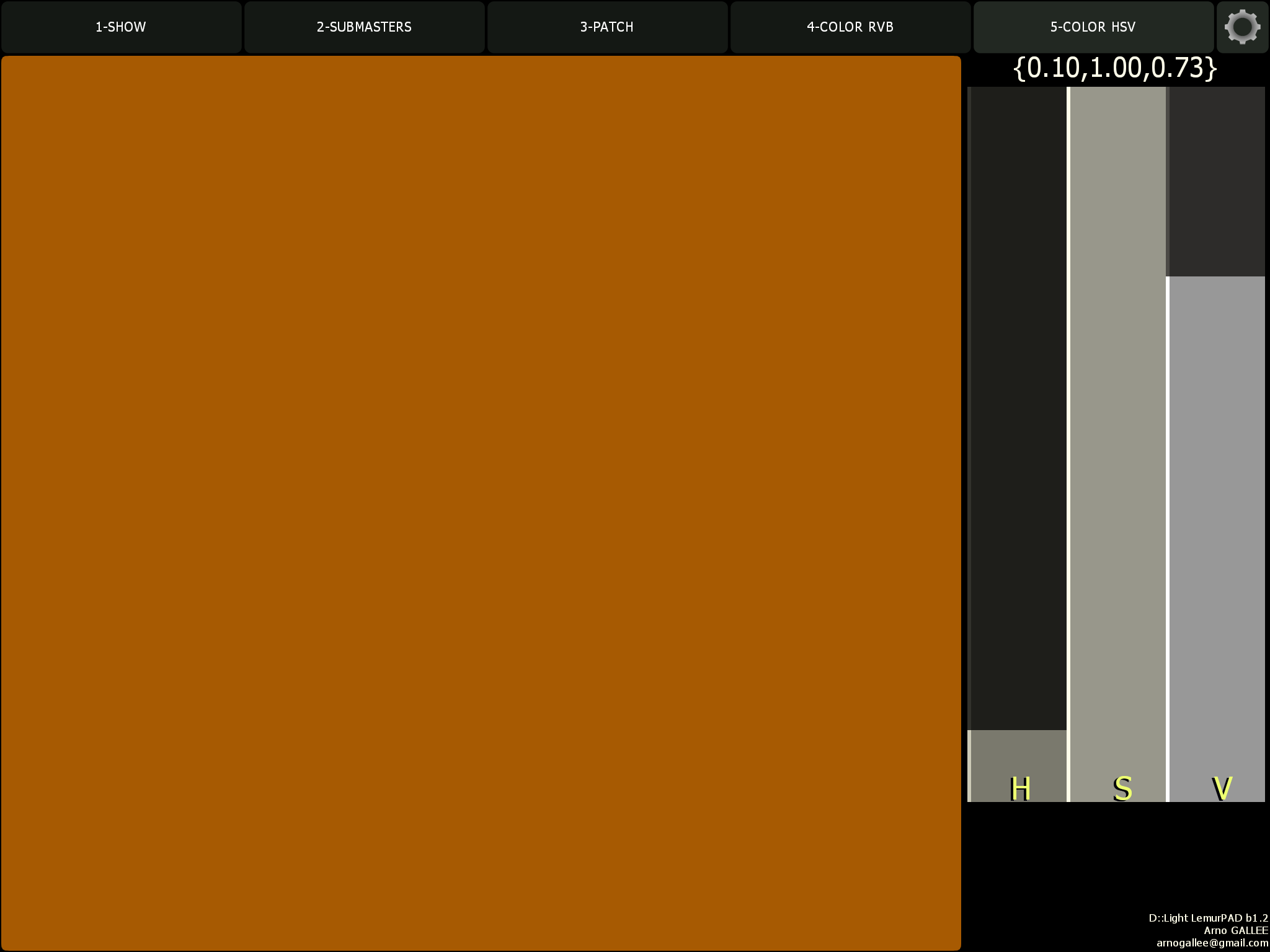Click the HSV values readout text

click(1115, 68)
